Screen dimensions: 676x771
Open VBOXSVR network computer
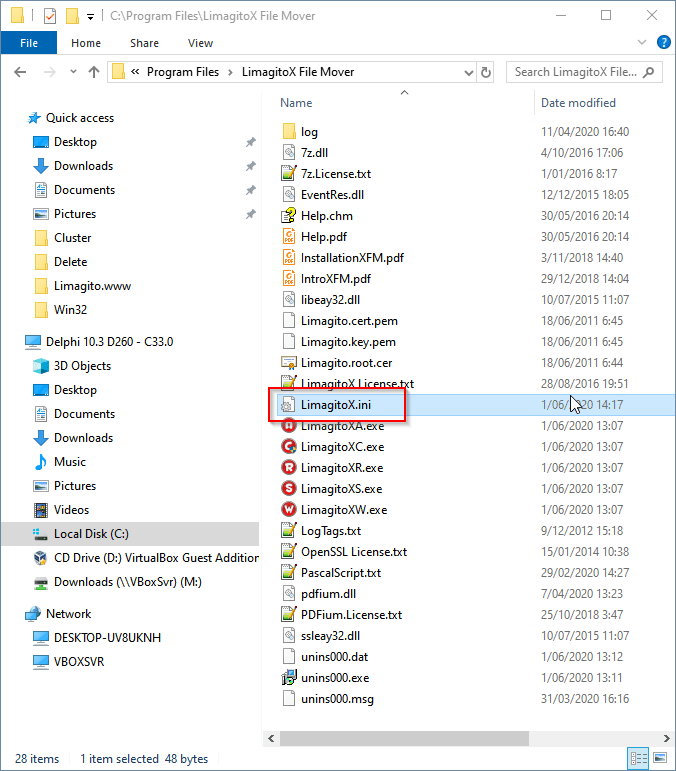coord(79,662)
